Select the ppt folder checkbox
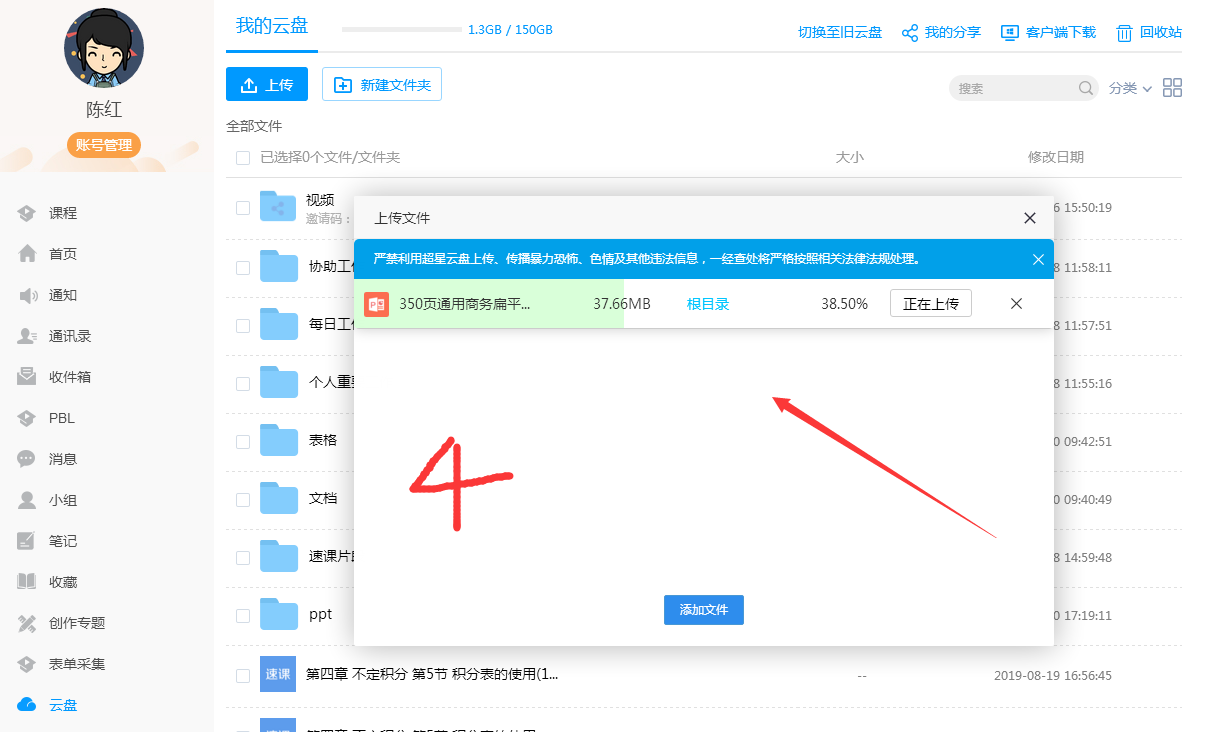Screen dimensions: 1220x732 tap(242, 616)
